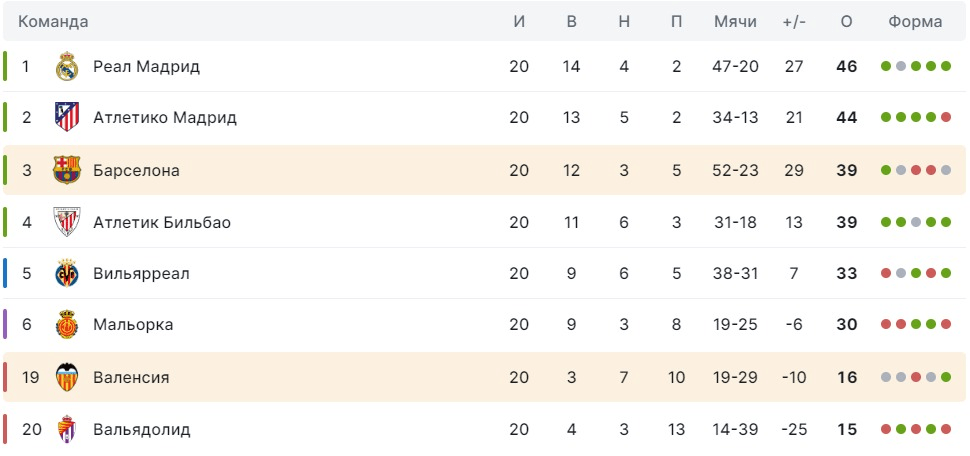Screen dimensions: 970x456
Task: Click the Команда column header
Action: click(x=53, y=22)
